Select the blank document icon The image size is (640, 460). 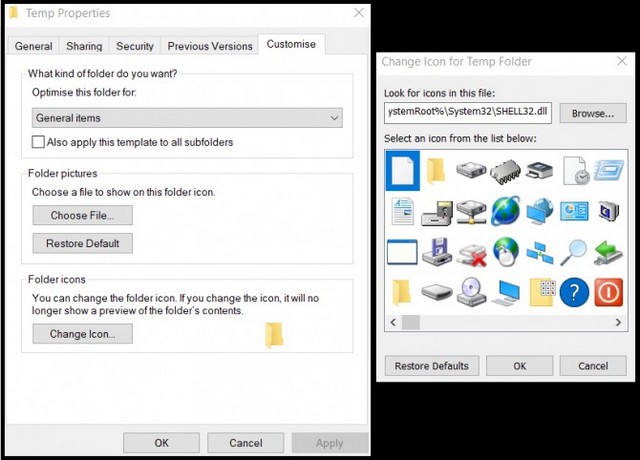click(403, 171)
